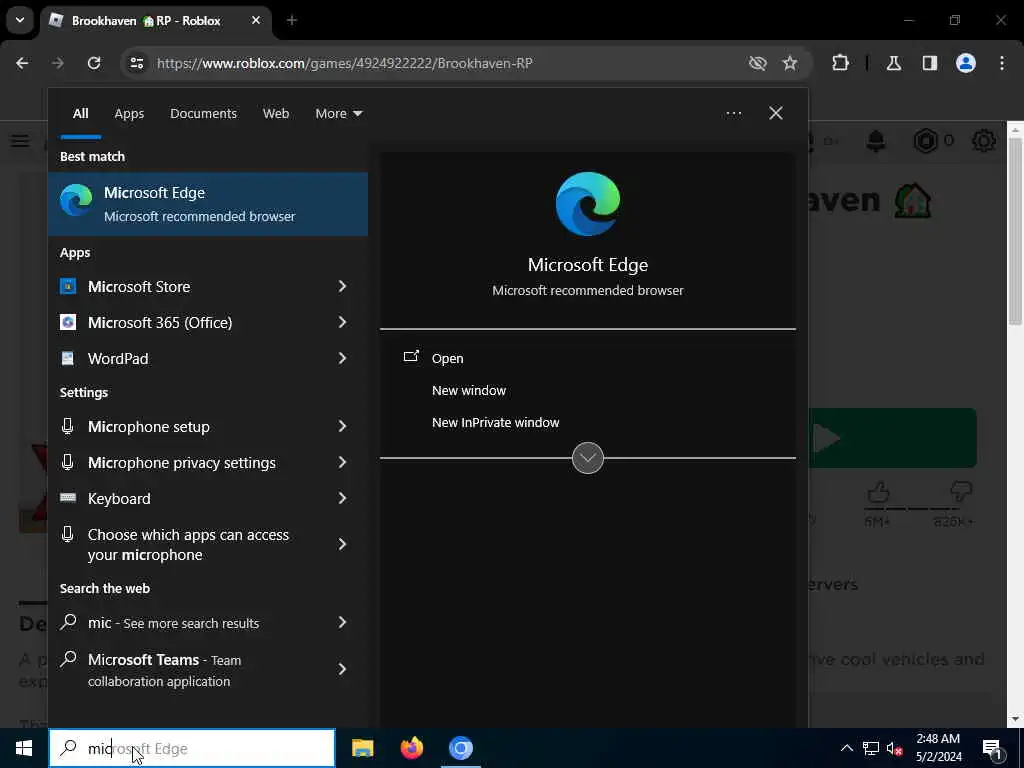This screenshot has height=768, width=1024.
Task: Click the site information icon in address bar
Action: point(136,63)
